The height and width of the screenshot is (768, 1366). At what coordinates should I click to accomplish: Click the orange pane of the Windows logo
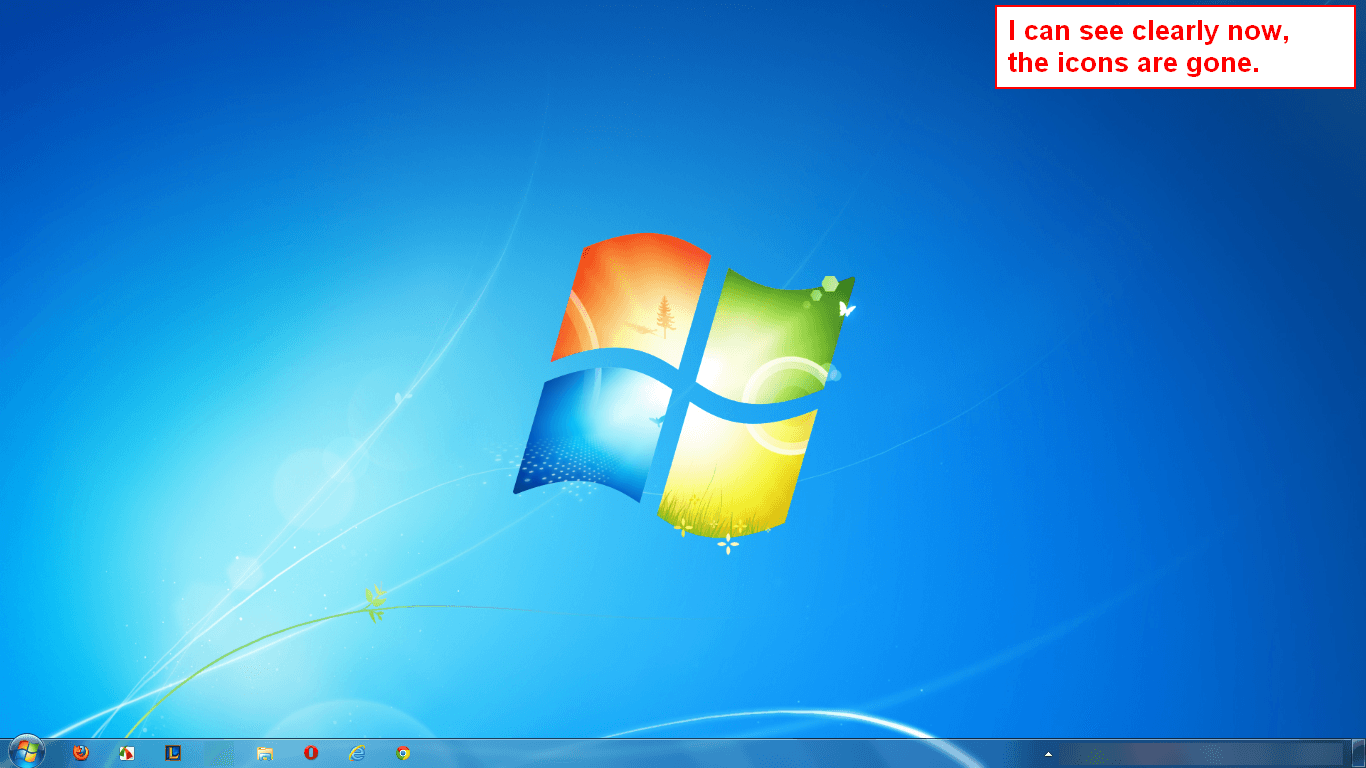[x=628, y=293]
